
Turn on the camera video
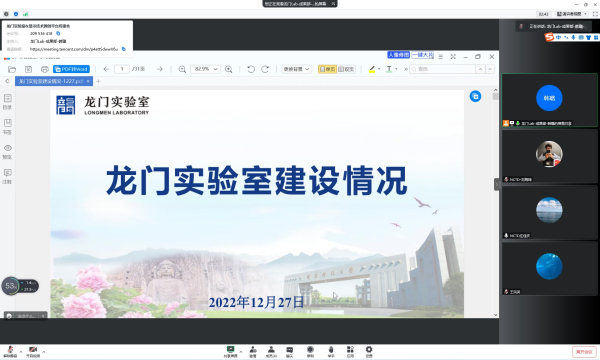pos(33,351)
